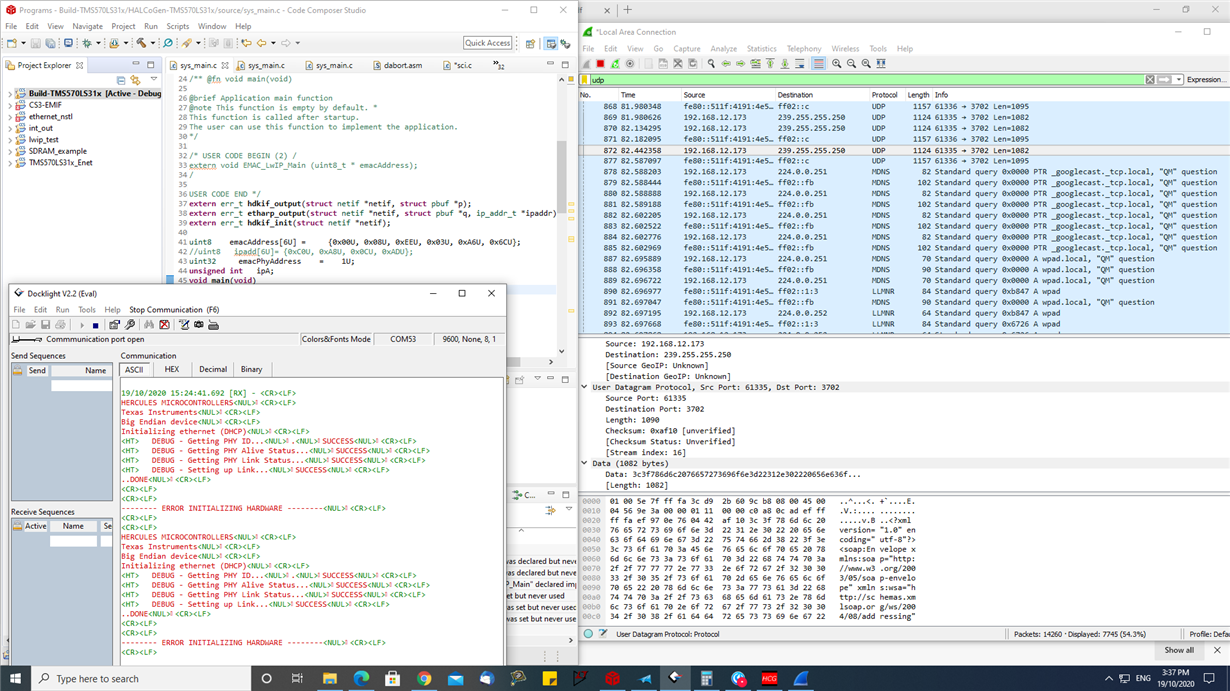Open CCS new file dropdown arrow
The image size is (1230, 691).
[23, 43]
